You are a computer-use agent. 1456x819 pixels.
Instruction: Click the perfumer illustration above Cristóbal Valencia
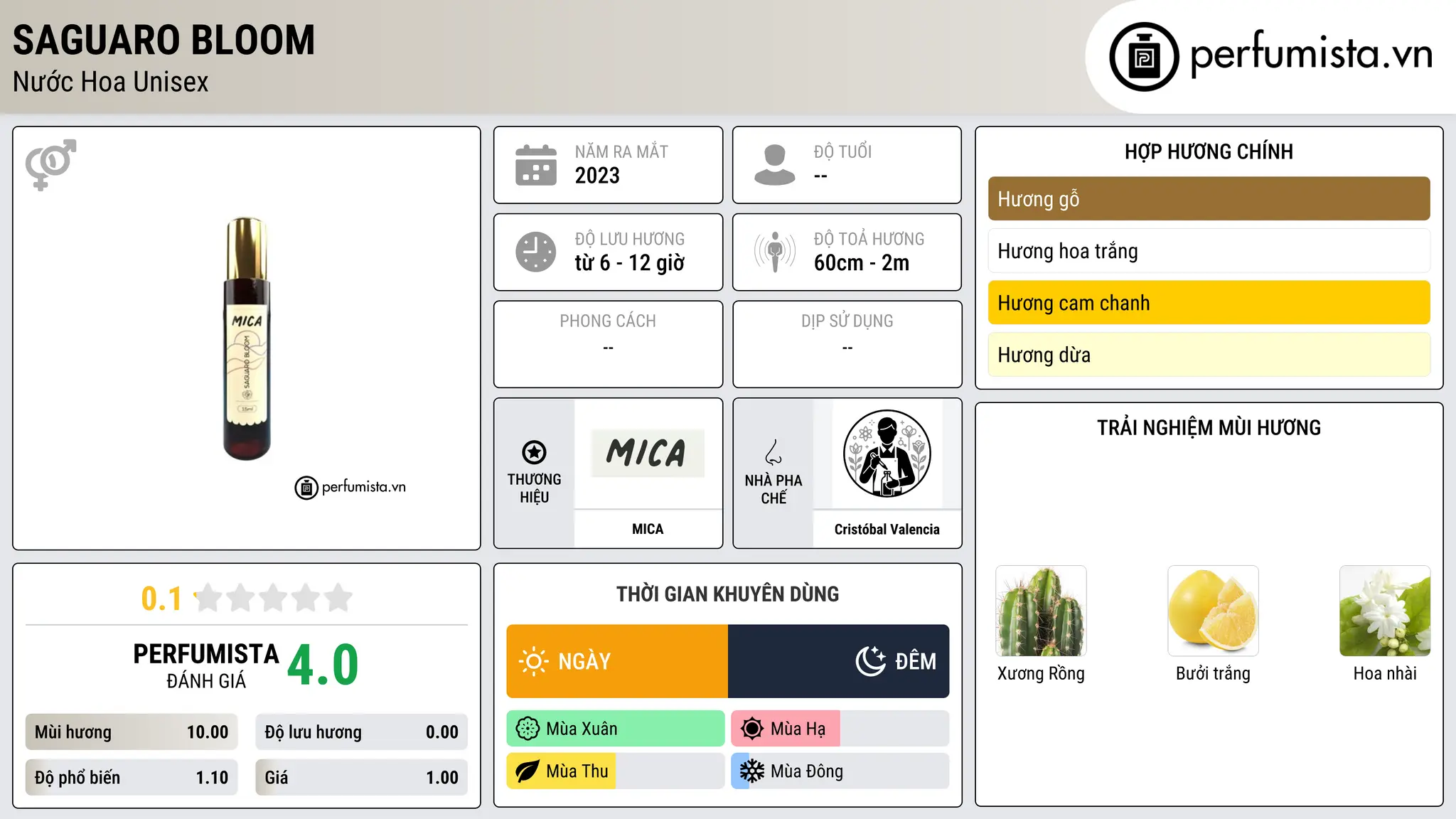887,454
